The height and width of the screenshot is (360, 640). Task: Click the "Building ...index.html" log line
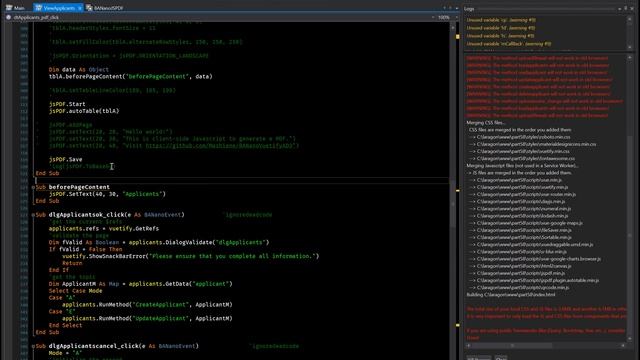(511, 294)
